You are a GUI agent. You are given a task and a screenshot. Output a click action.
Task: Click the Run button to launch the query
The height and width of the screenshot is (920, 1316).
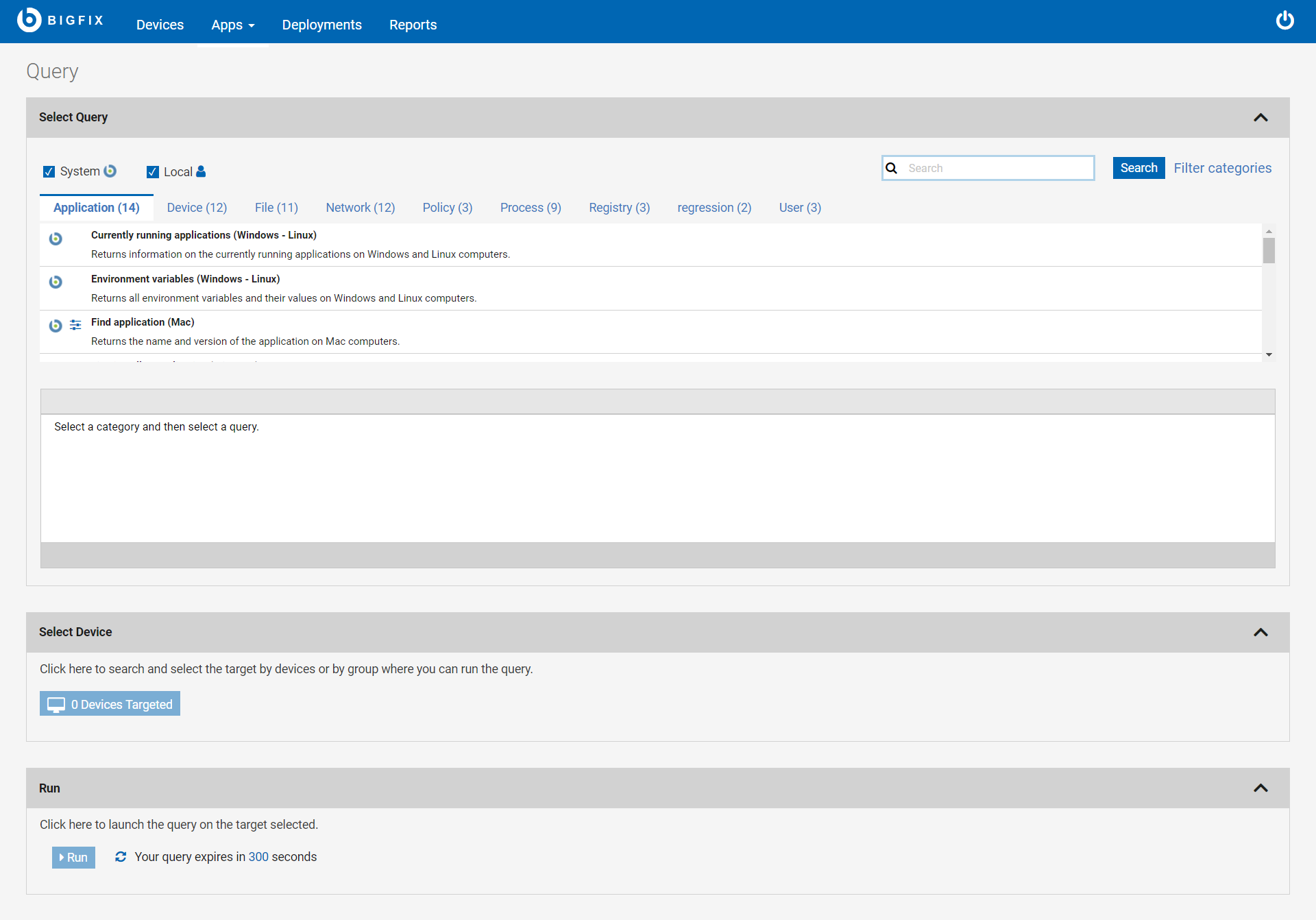pos(73,857)
